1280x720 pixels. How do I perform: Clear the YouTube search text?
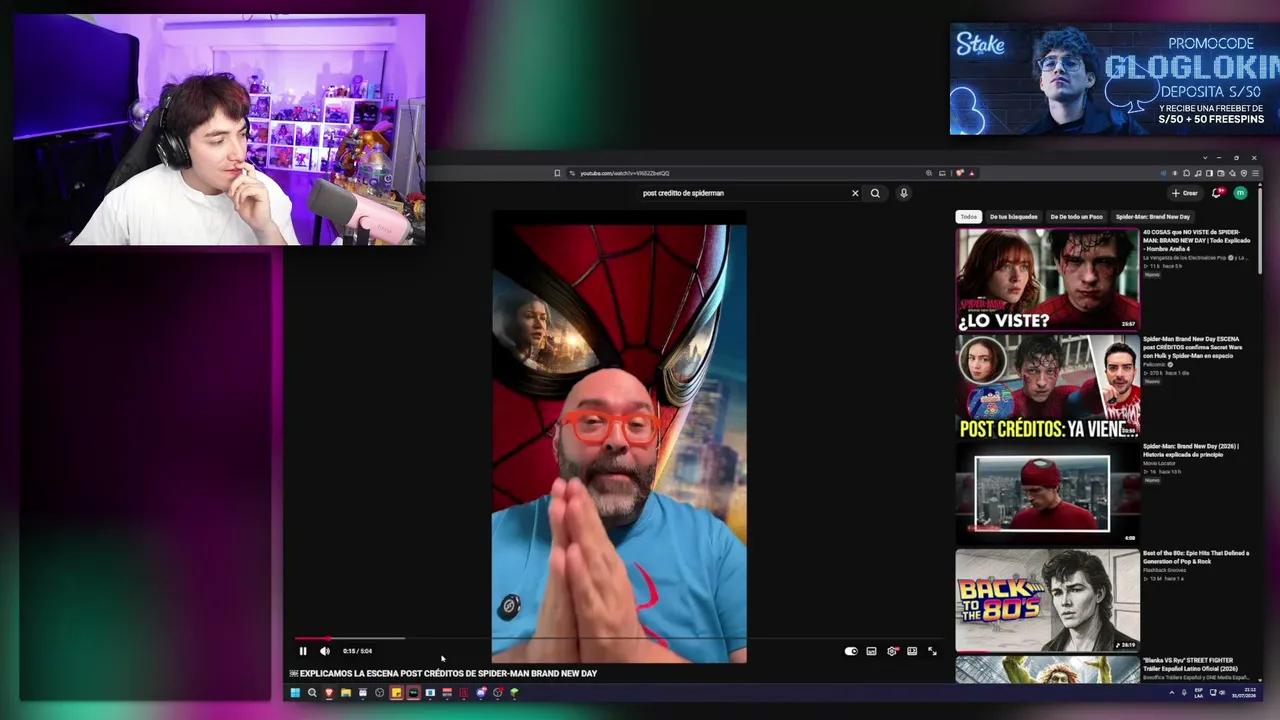[x=855, y=193]
